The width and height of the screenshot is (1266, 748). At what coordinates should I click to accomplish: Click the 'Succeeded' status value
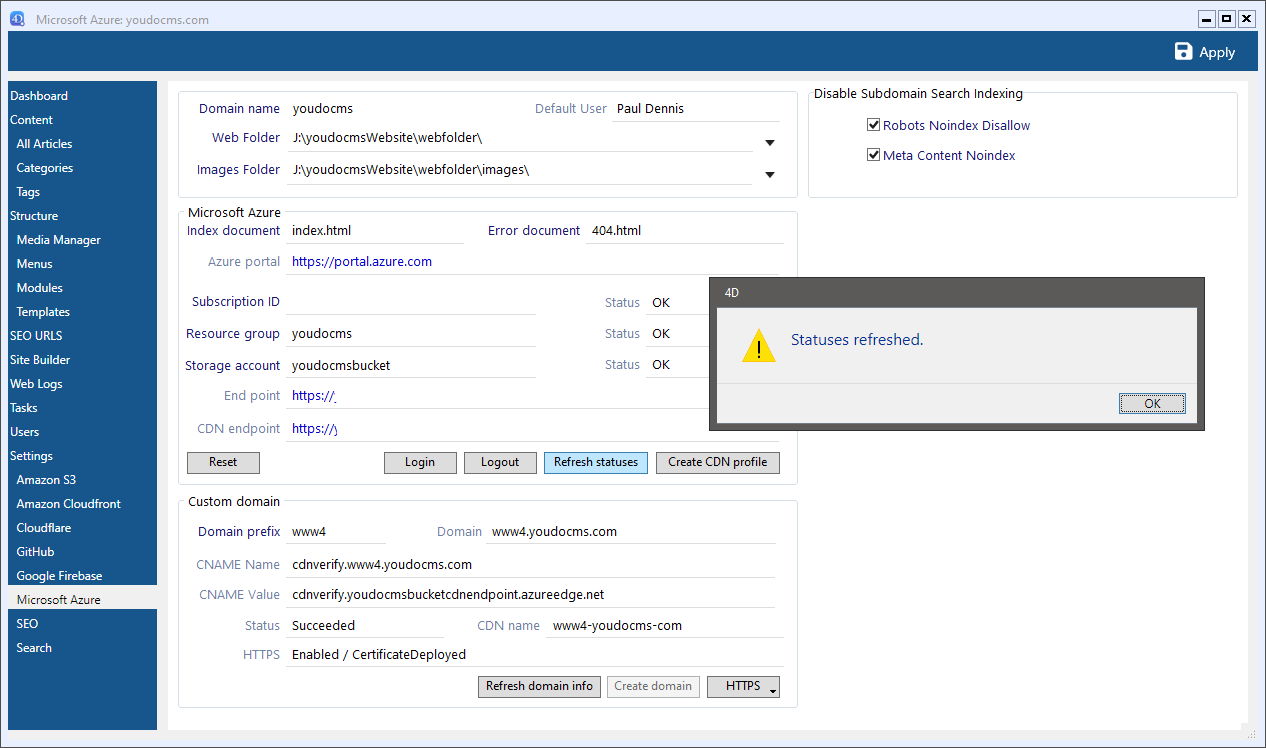(x=323, y=626)
